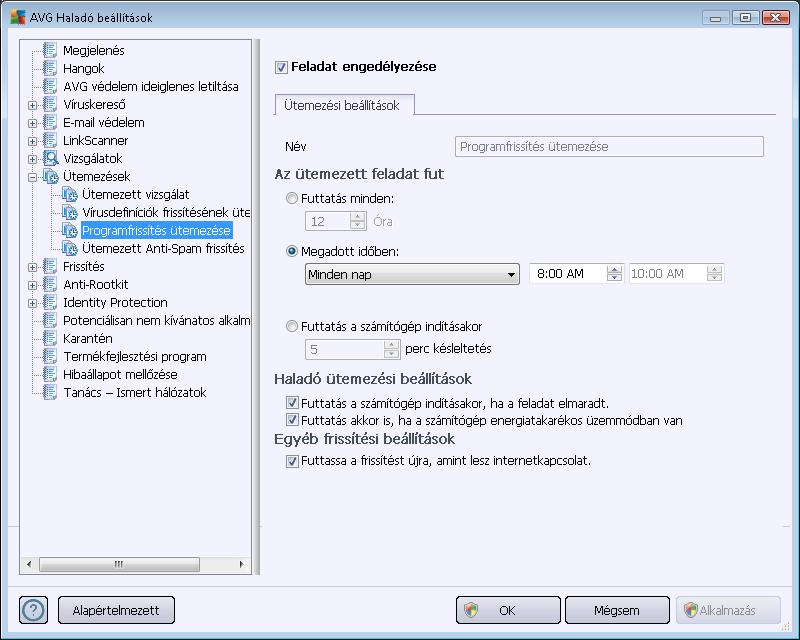This screenshot has height=640, width=800.
Task: Click the Identity Protection document icon
Action: 50,302
